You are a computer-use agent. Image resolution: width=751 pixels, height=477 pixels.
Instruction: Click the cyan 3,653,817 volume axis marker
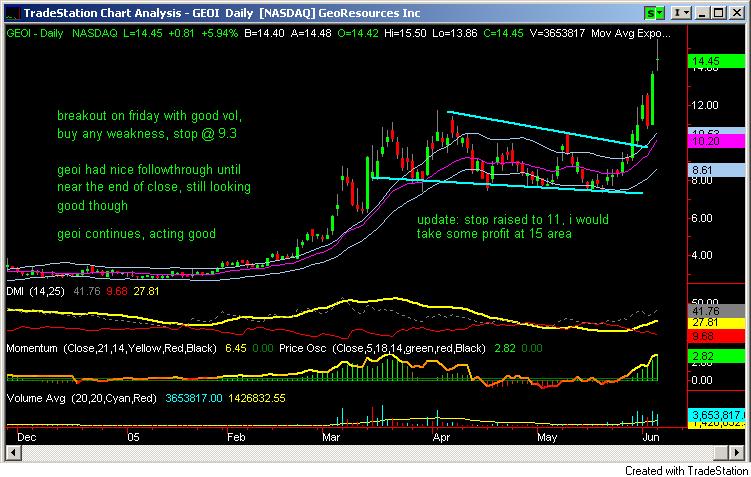pyautogui.click(x=717, y=415)
